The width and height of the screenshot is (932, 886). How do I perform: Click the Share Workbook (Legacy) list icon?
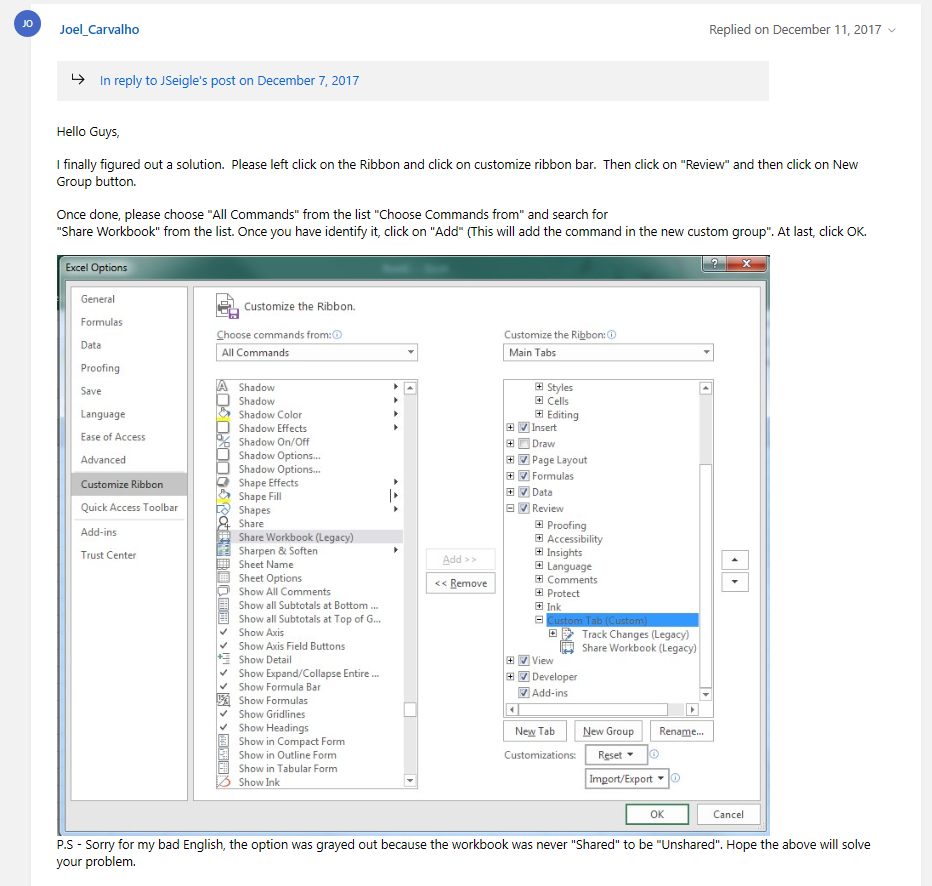point(223,537)
